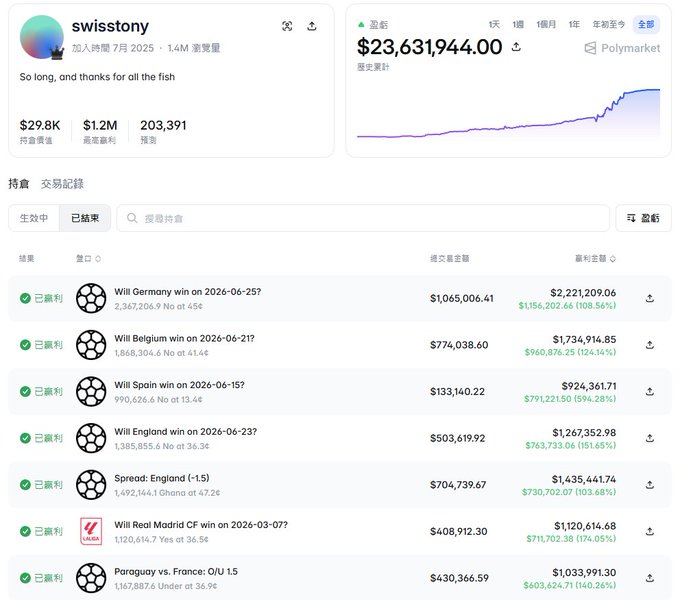This screenshot has height=600, width=680.
Task: Click the 'So long, and thanks for all the fish' bio
Action: (97, 77)
